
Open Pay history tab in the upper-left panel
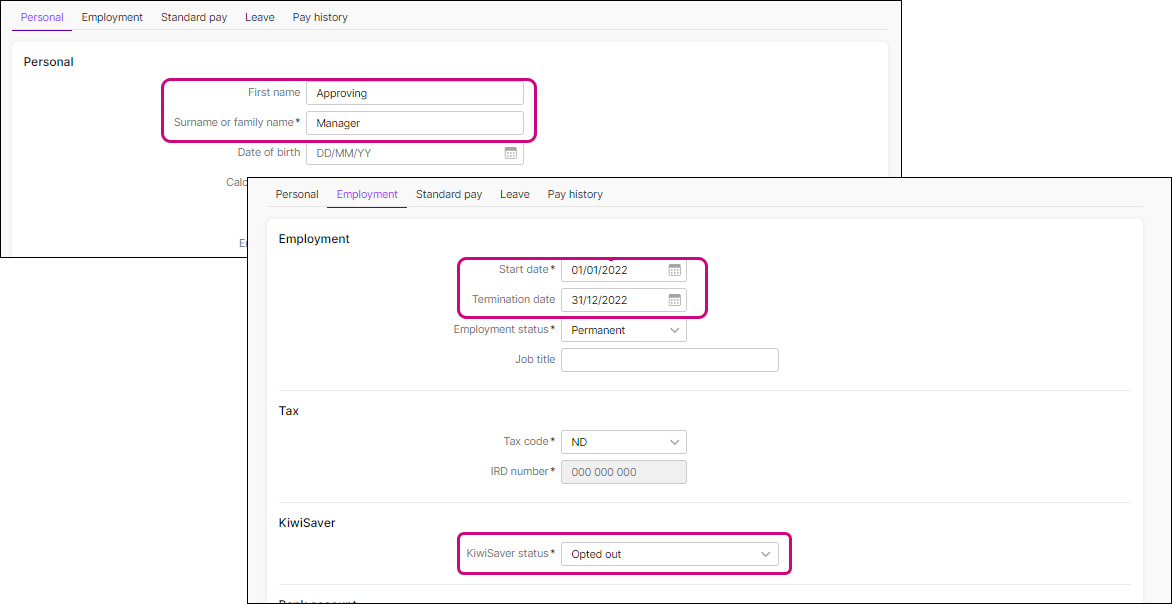320,17
